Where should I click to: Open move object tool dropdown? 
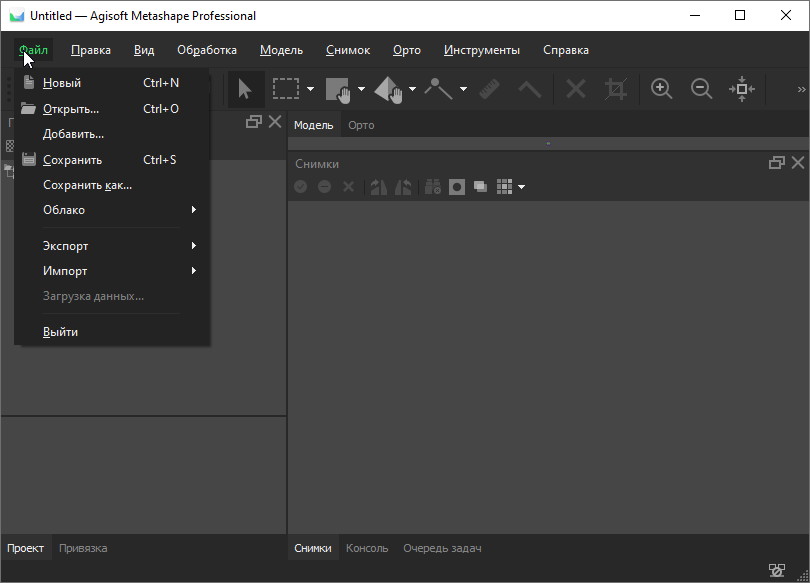click(x=412, y=89)
